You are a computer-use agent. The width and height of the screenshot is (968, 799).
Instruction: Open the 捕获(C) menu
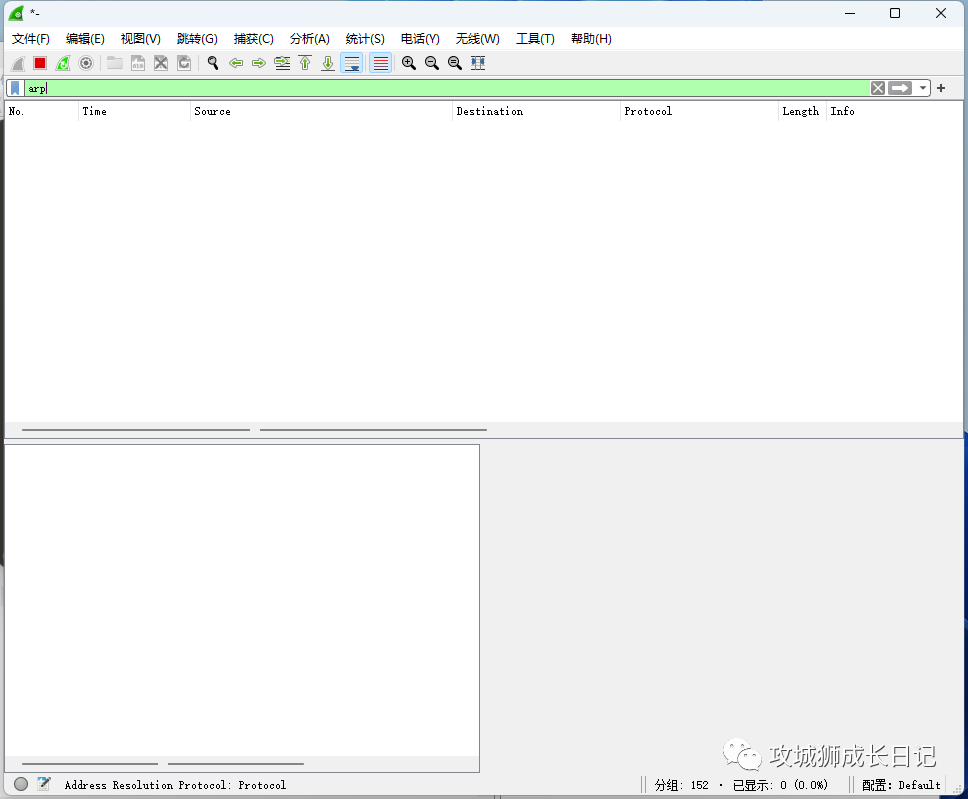tap(253, 39)
